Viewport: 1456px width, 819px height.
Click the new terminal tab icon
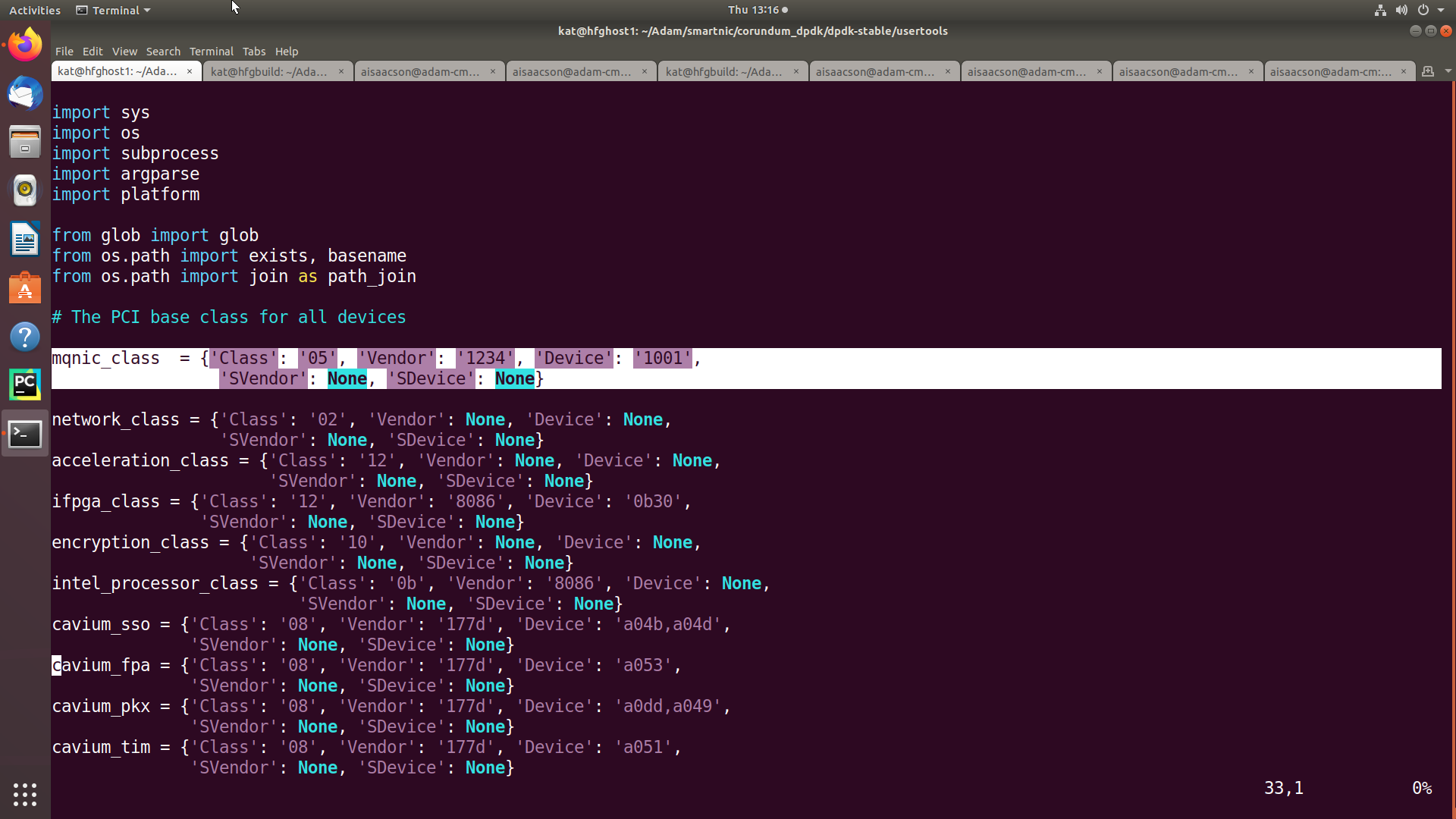click(x=1428, y=71)
